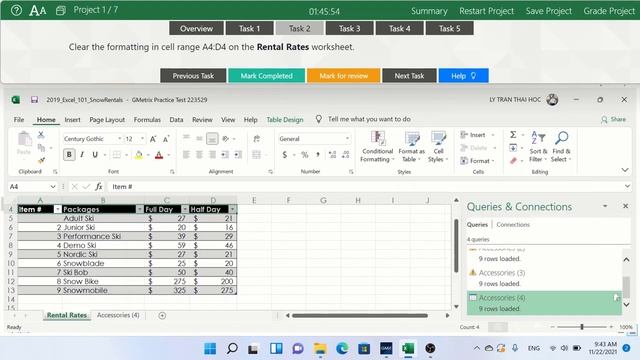Click the Merge & Center icon
The image size is (640, 360).
click(256, 155)
